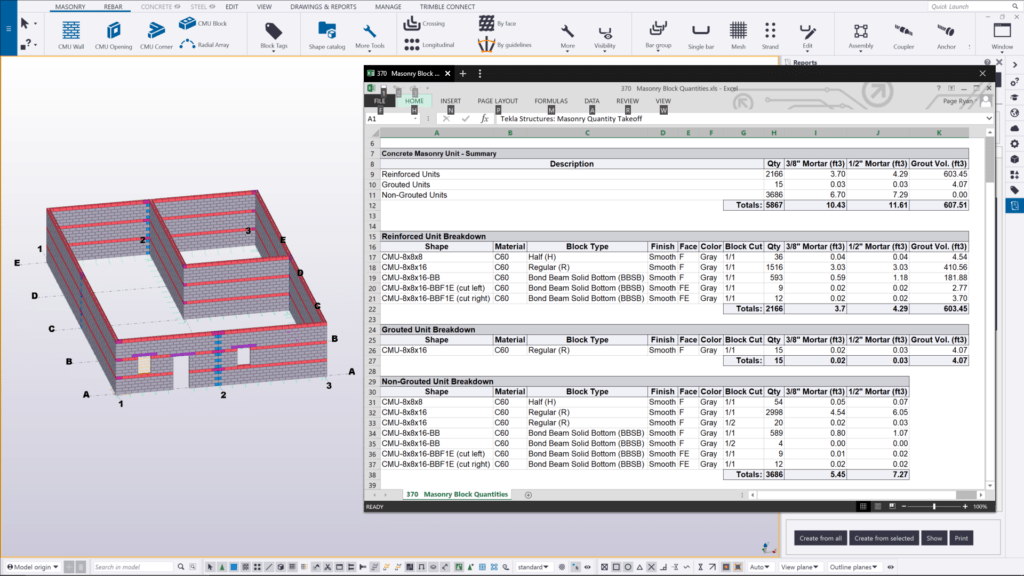Click the Create from all button
Image resolution: width=1024 pixels, height=576 pixels.
click(820, 538)
